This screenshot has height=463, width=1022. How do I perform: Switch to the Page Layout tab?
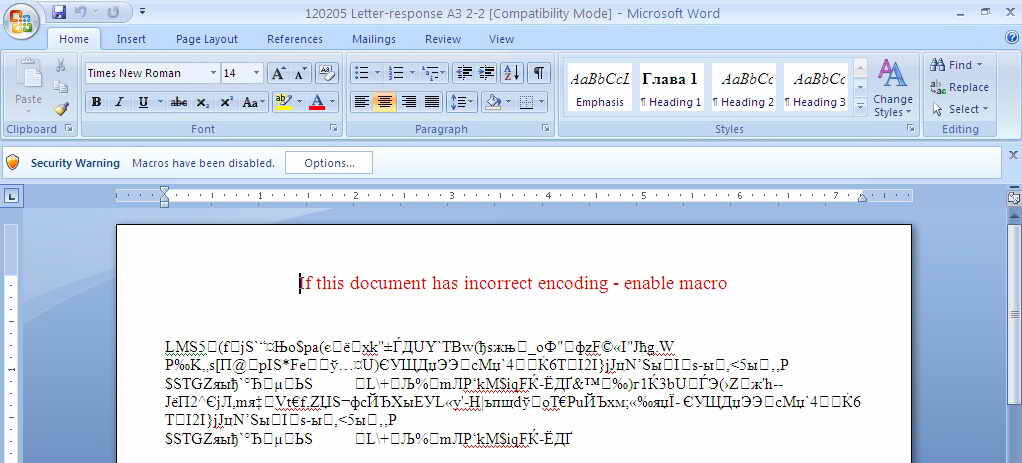(207, 39)
